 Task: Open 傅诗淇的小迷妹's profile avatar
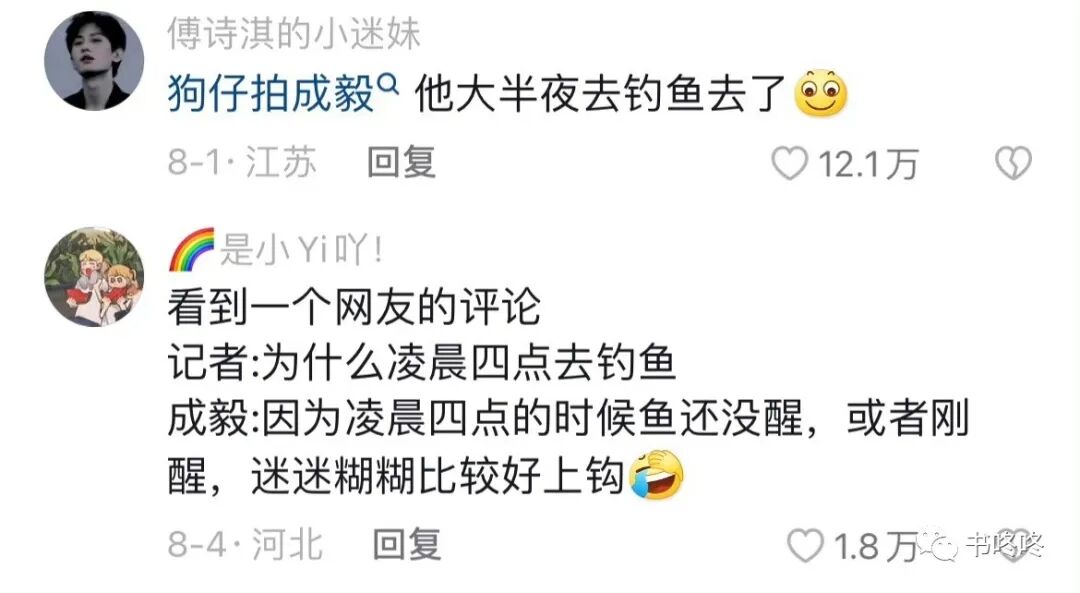point(94,61)
